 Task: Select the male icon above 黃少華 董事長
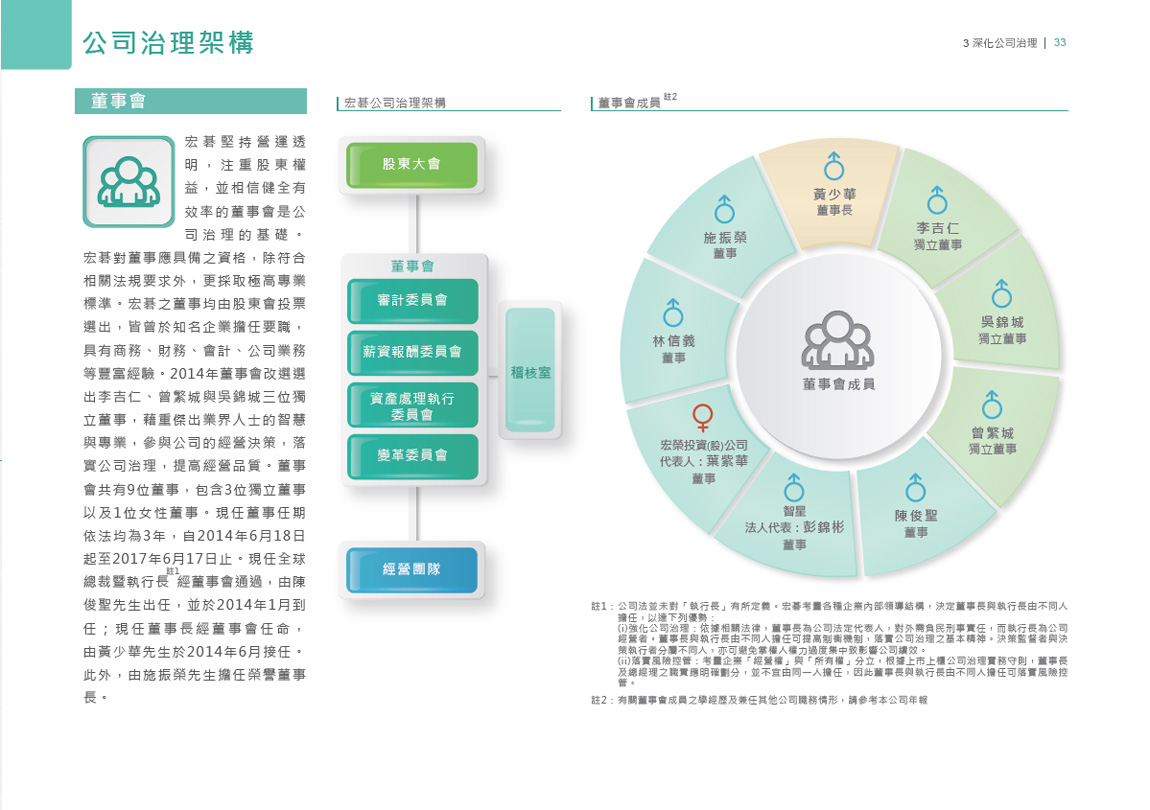833,165
